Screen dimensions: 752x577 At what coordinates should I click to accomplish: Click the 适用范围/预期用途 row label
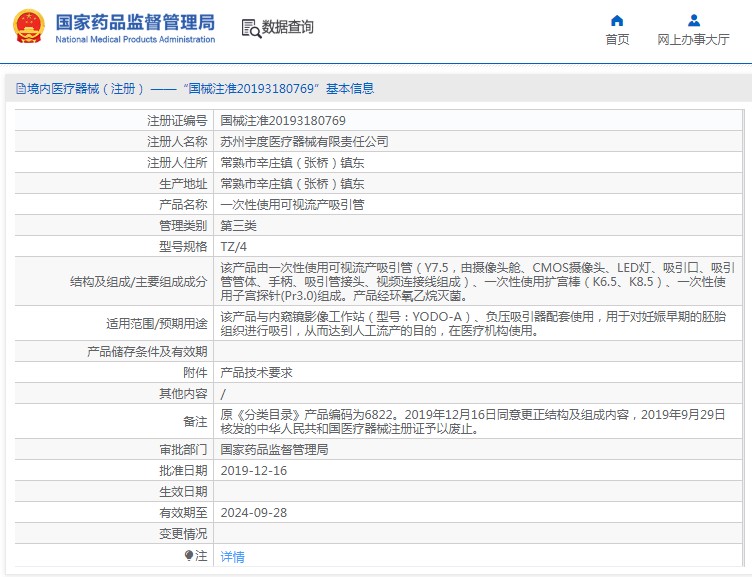point(157,324)
